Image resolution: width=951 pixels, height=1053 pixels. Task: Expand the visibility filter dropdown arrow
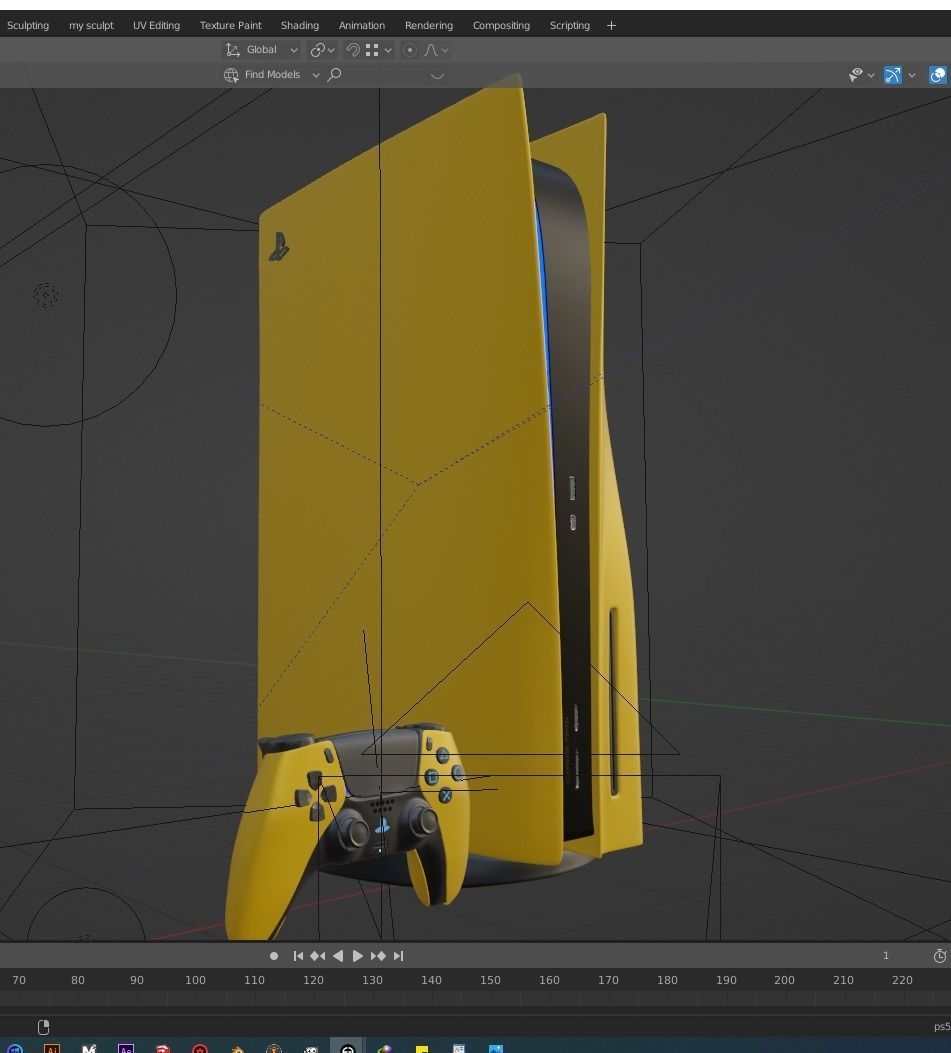pyautogui.click(x=871, y=75)
